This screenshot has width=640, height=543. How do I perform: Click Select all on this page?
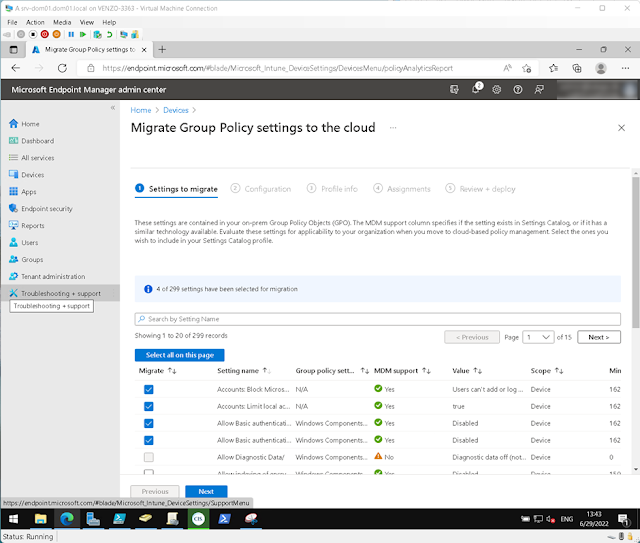(x=180, y=355)
